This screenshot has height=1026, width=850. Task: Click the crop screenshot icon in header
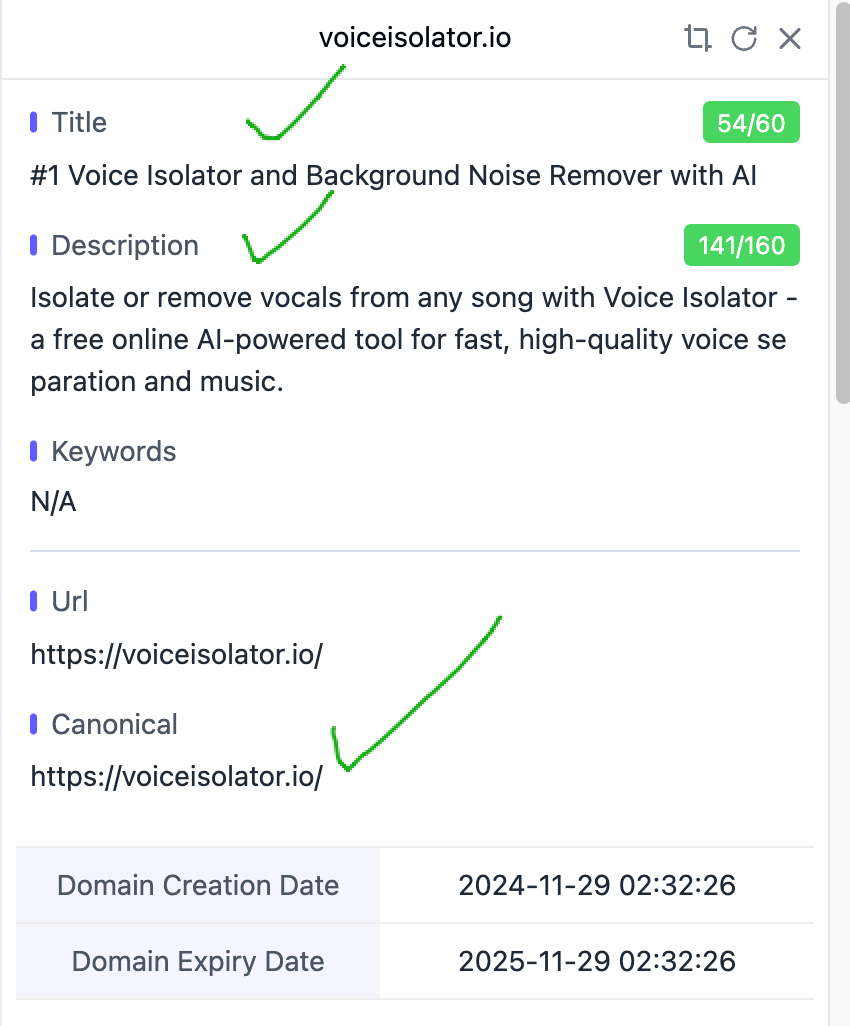697,39
